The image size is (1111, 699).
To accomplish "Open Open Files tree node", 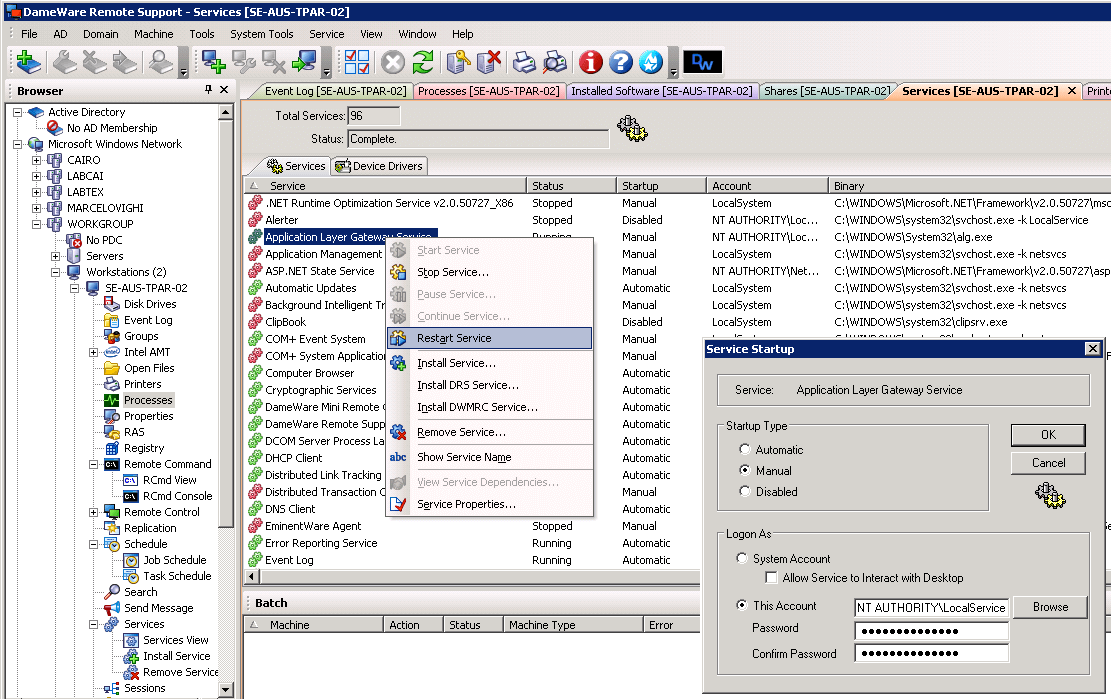I will point(149,368).
